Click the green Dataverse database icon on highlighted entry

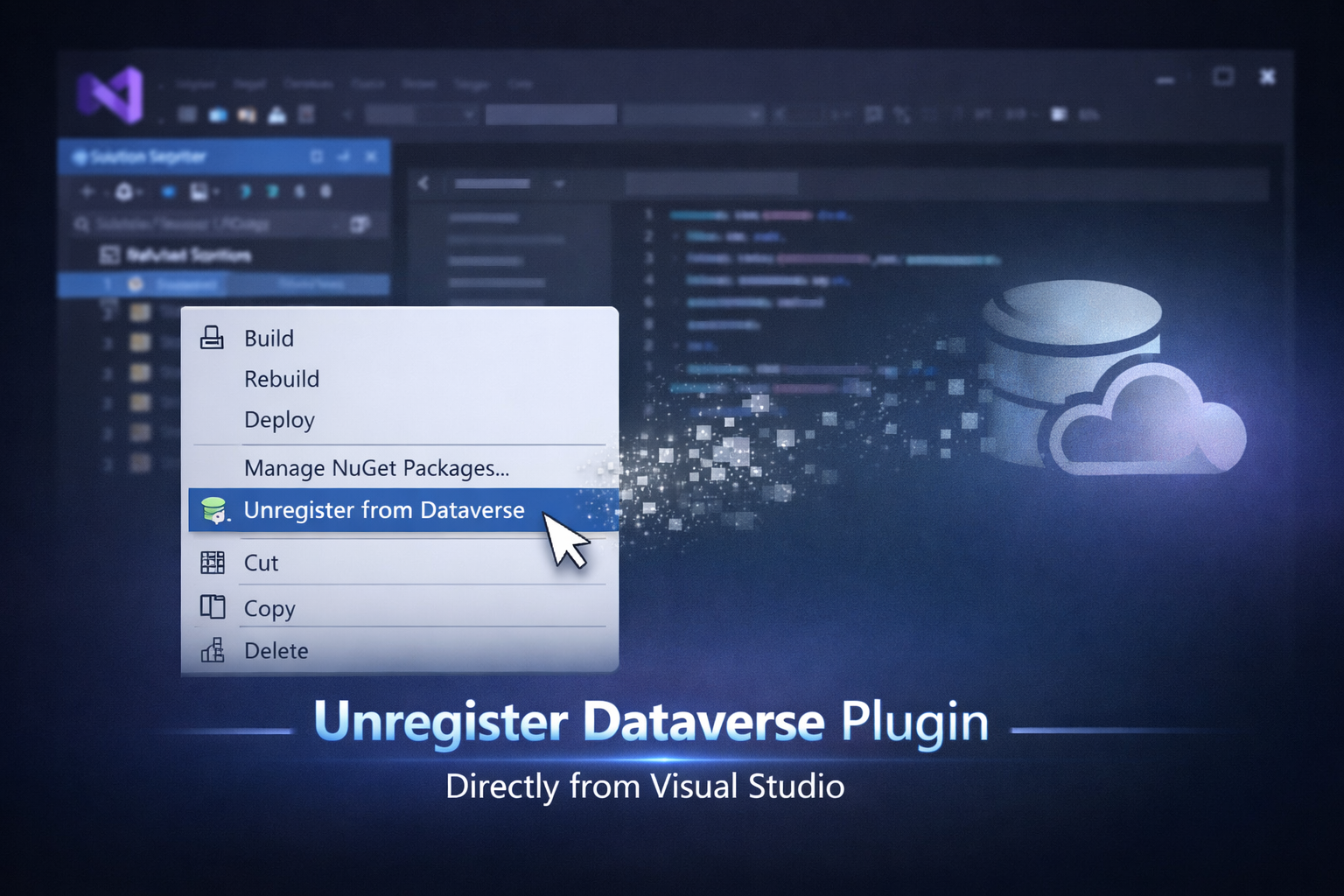[213, 510]
